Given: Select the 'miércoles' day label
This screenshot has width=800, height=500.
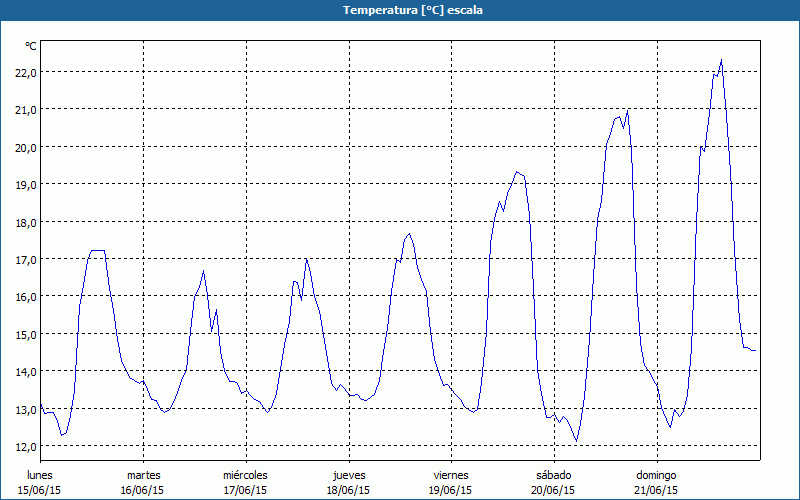Looking at the screenshot, I should click(x=245, y=475).
